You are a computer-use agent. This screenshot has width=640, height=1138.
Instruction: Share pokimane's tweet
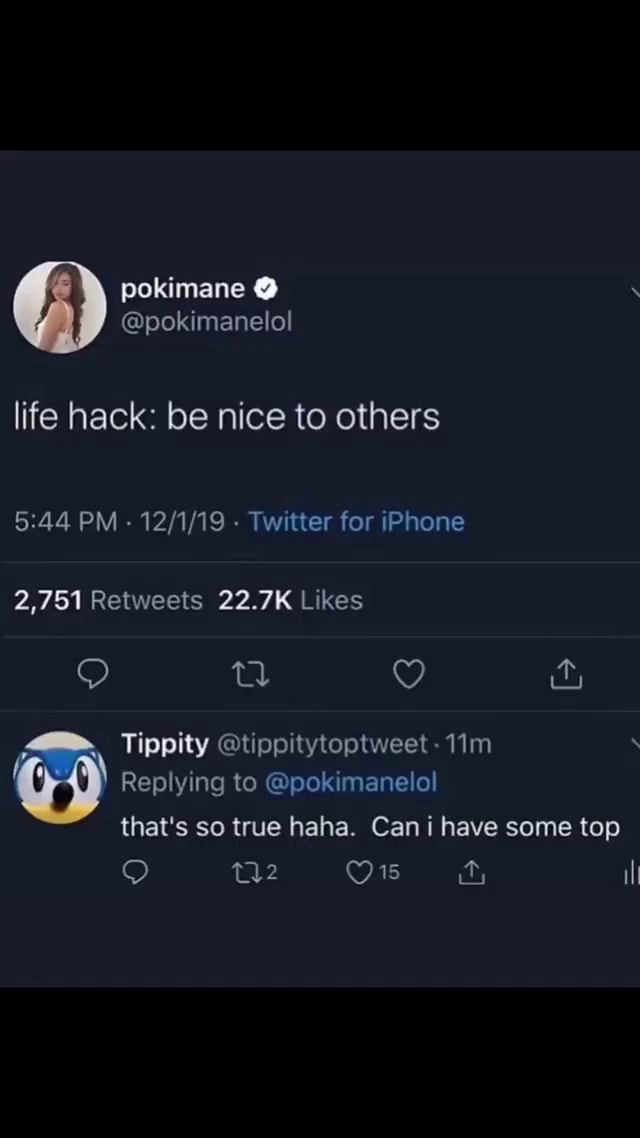point(565,674)
